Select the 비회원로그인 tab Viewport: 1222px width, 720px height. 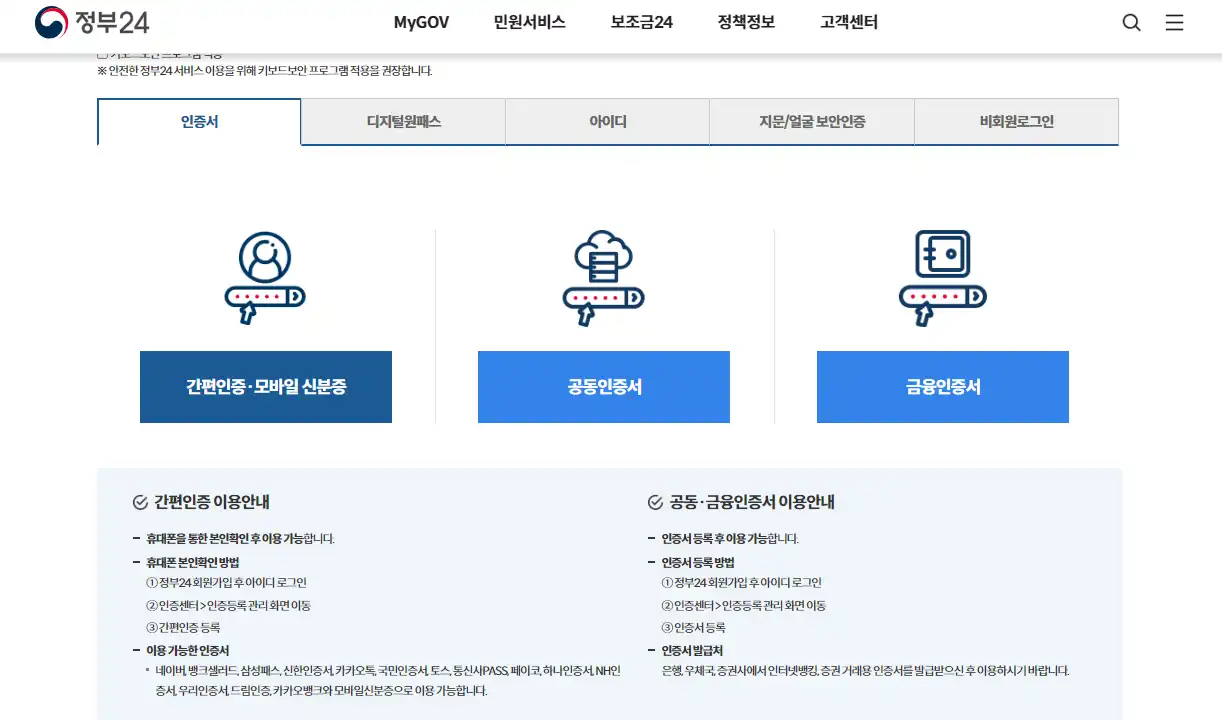pyautogui.click(x=1016, y=121)
